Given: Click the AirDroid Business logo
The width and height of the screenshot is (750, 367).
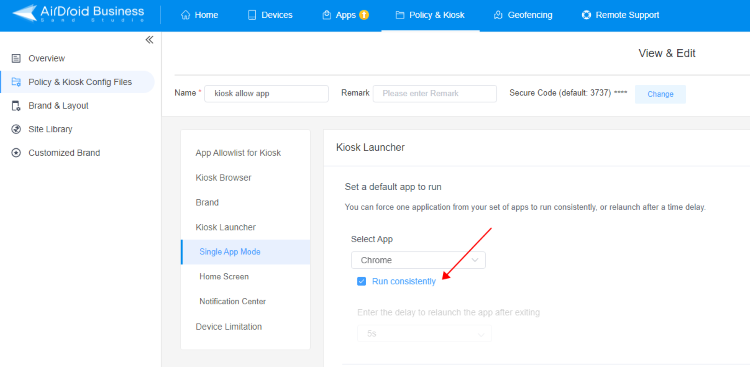Looking at the screenshot, I should click(78, 13).
